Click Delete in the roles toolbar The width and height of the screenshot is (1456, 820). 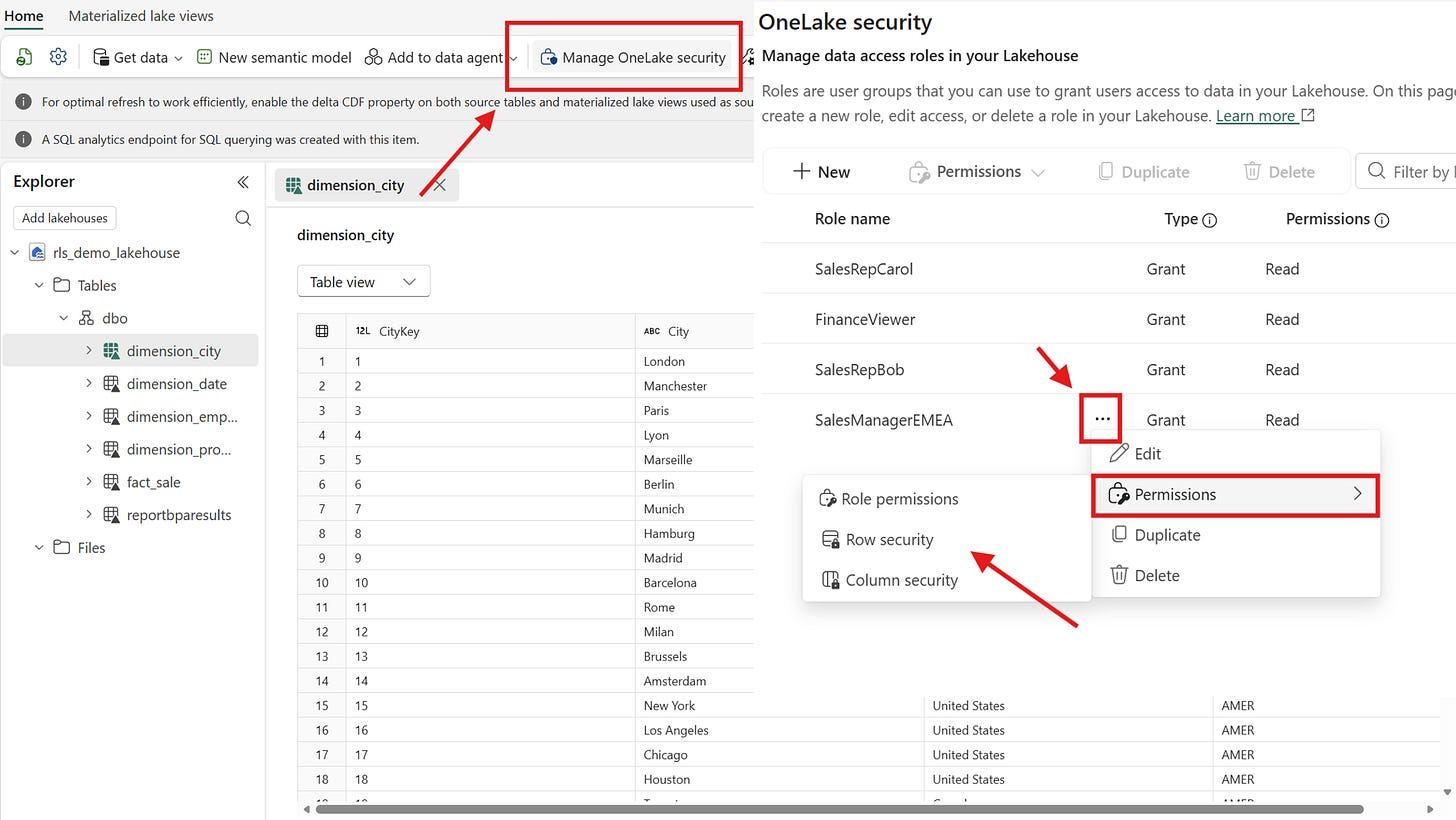click(x=1279, y=172)
